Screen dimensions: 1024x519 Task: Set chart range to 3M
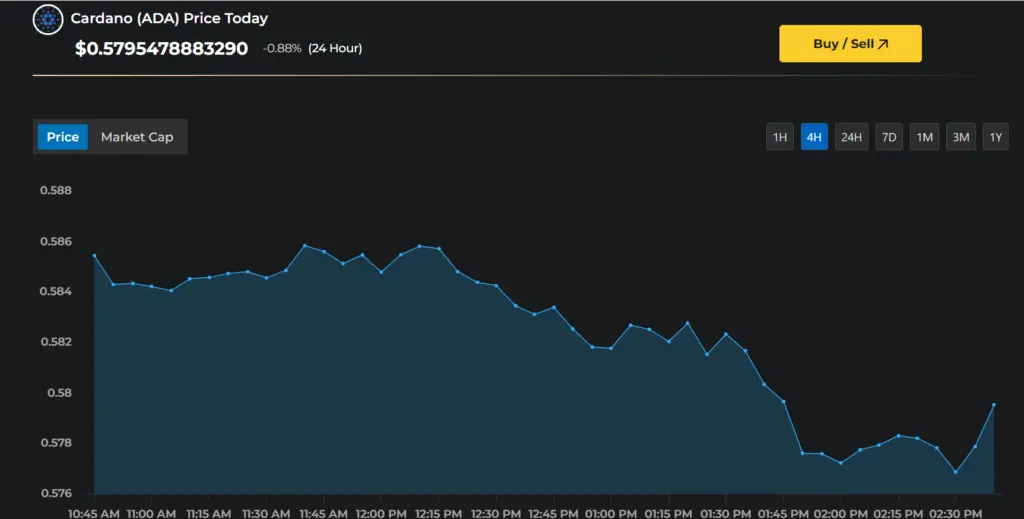961,137
